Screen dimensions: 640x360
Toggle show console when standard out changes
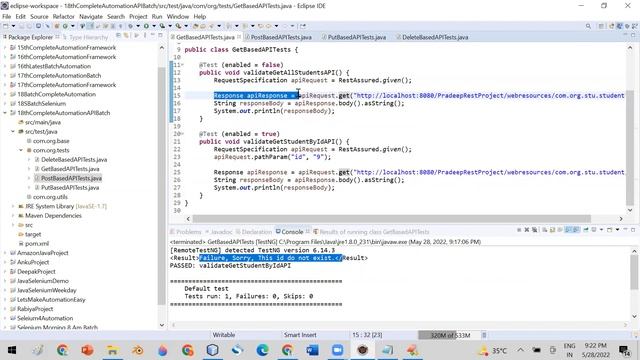[569, 230]
